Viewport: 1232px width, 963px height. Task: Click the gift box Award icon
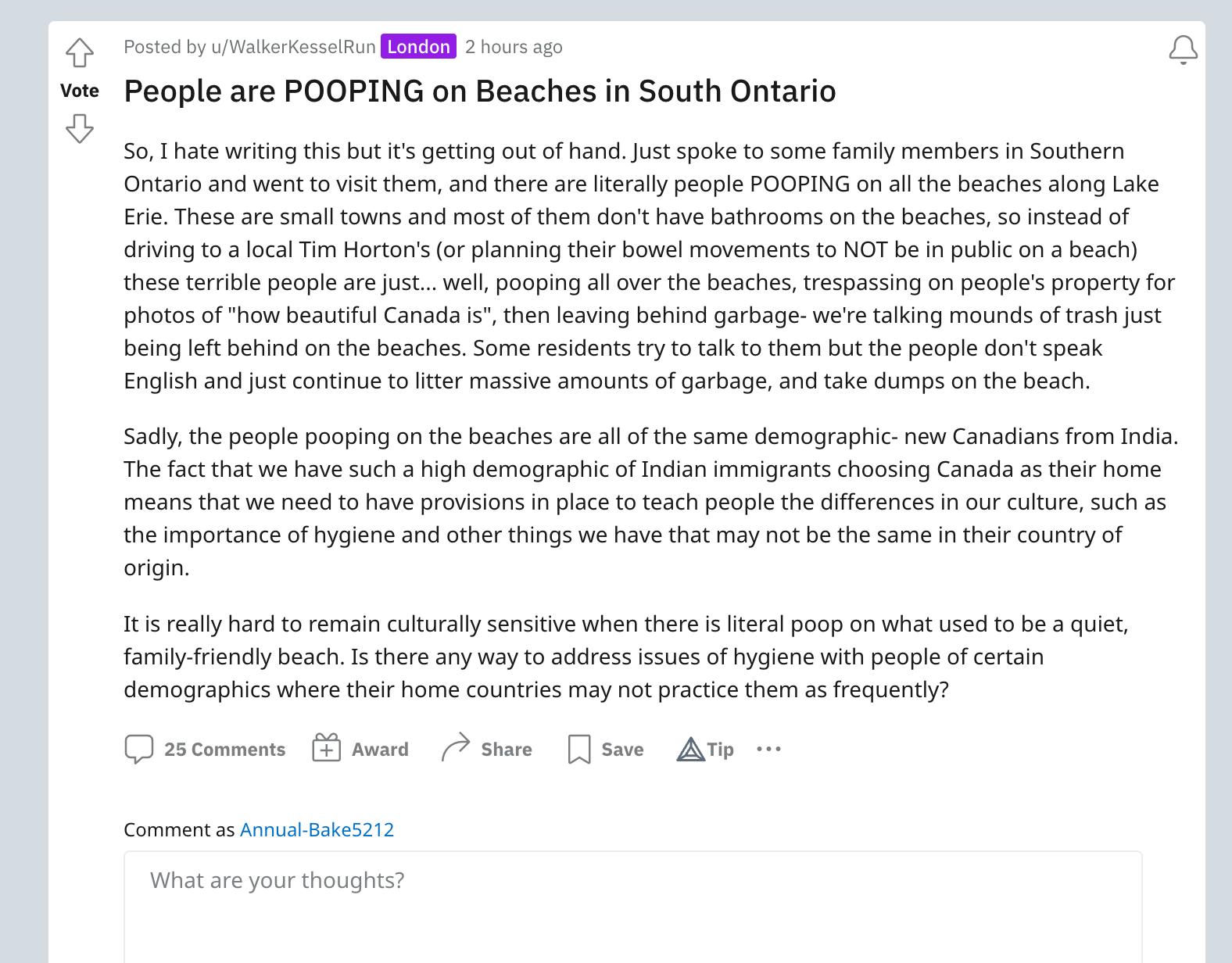click(327, 748)
